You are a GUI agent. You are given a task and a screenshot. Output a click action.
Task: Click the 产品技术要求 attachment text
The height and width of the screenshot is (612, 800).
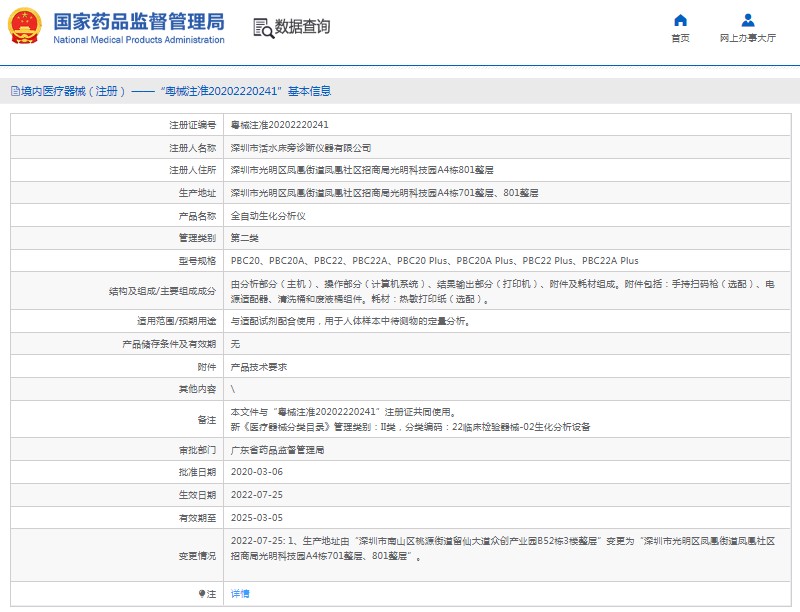point(259,367)
